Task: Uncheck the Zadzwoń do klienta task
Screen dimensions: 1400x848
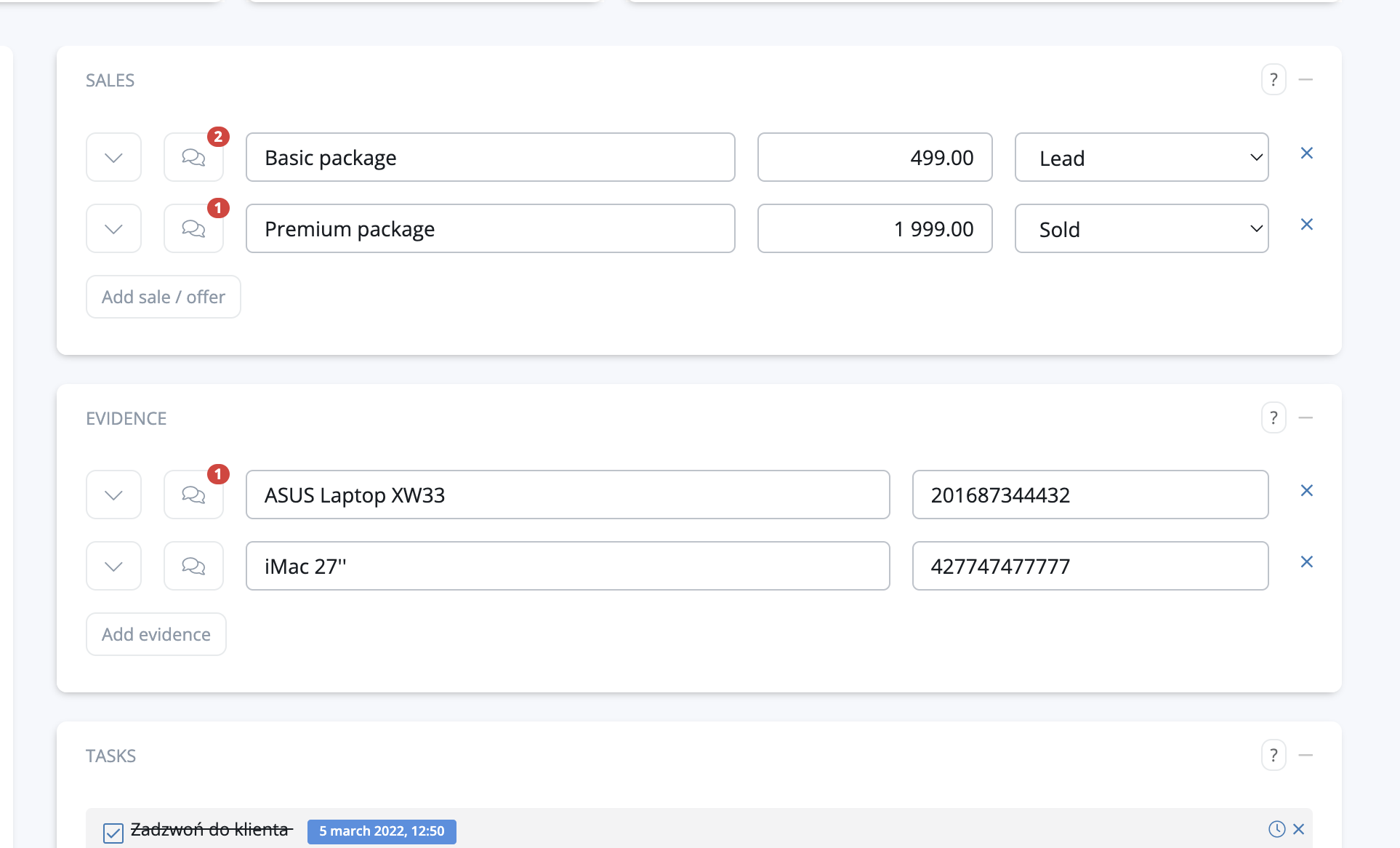Action: (113, 832)
